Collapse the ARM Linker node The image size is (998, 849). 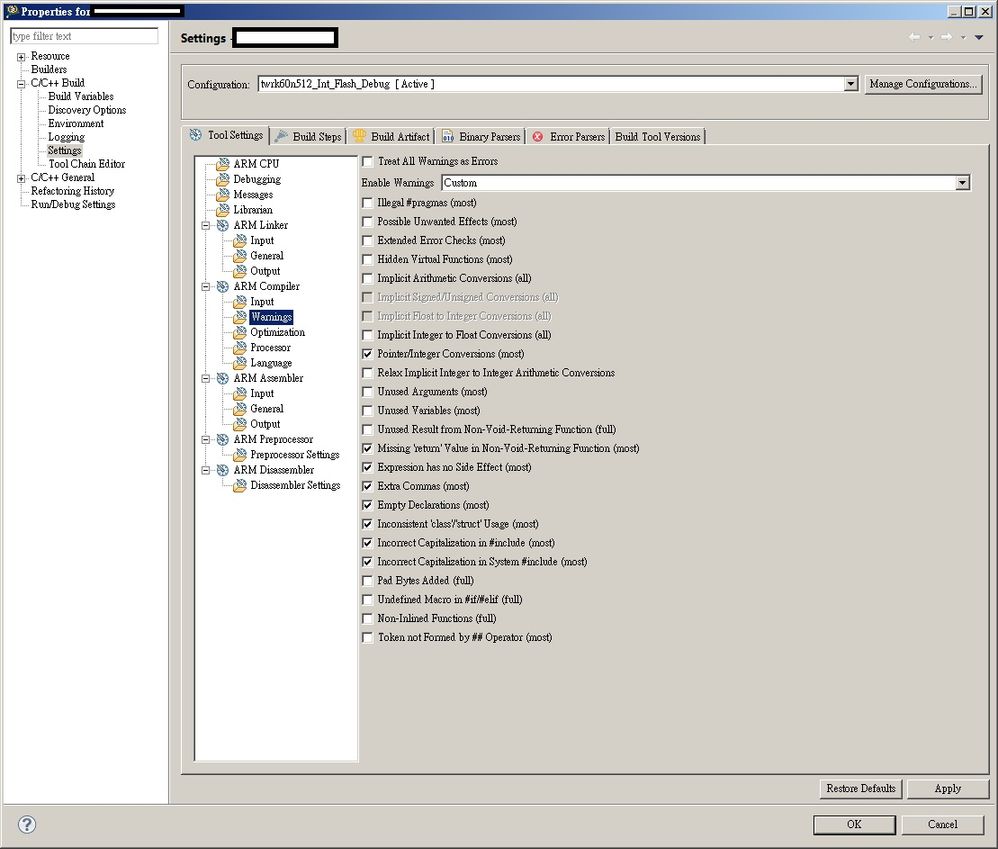pos(206,225)
